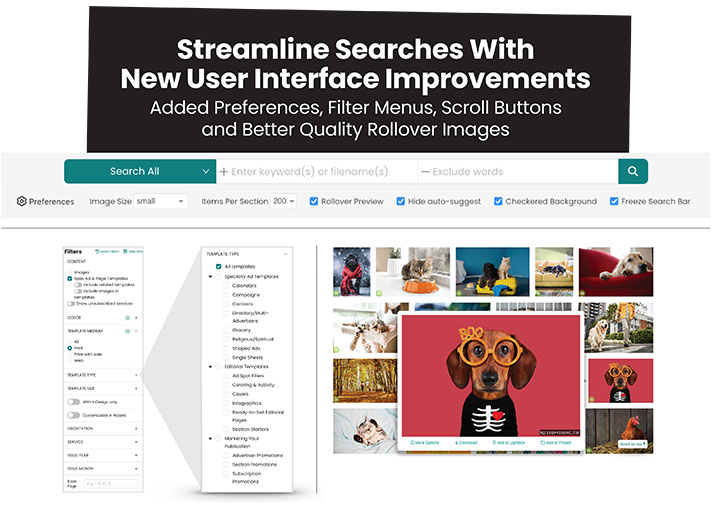Open the Search All dropdown

[x=140, y=171]
